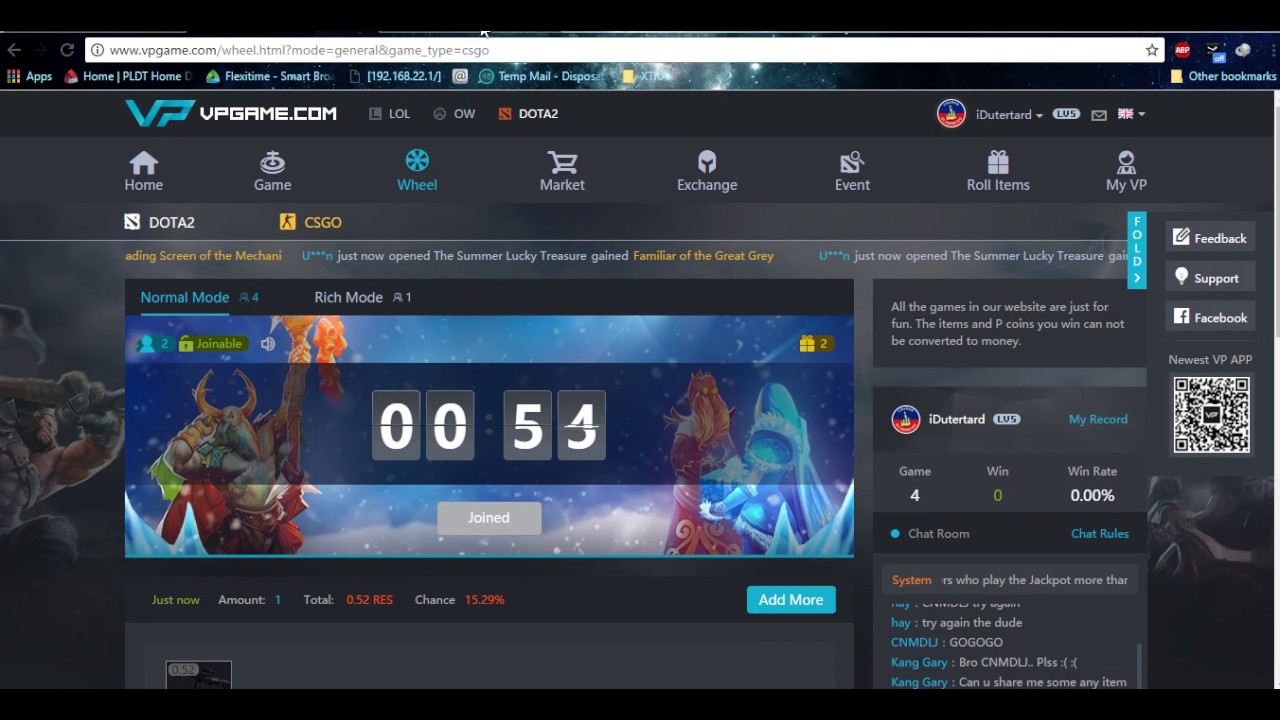Image resolution: width=1280 pixels, height=720 pixels.
Task: Click the Joinable status badge
Action: [x=212, y=344]
